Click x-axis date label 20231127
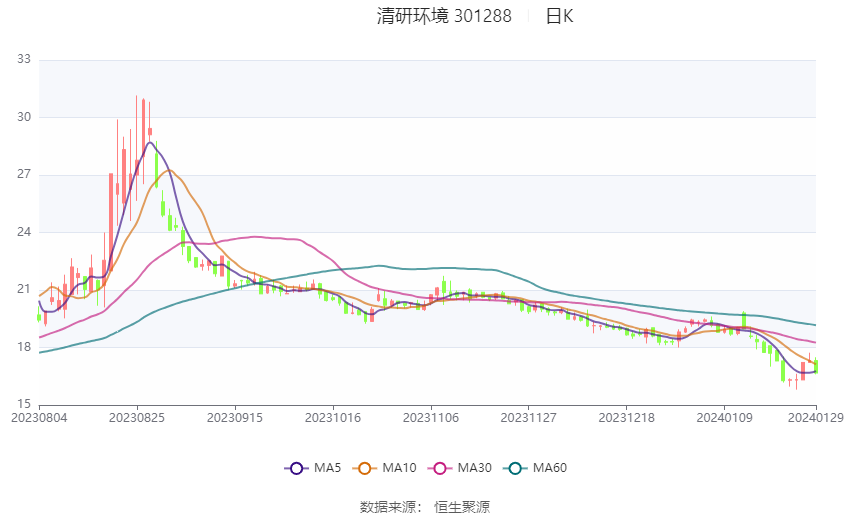 (529, 418)
